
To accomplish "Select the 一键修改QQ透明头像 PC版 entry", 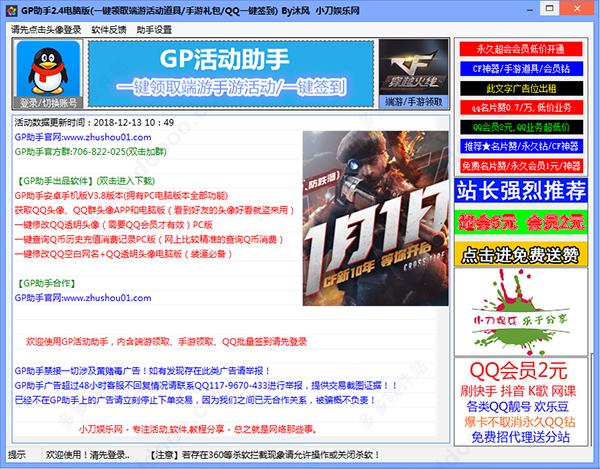I will [113, 225].
